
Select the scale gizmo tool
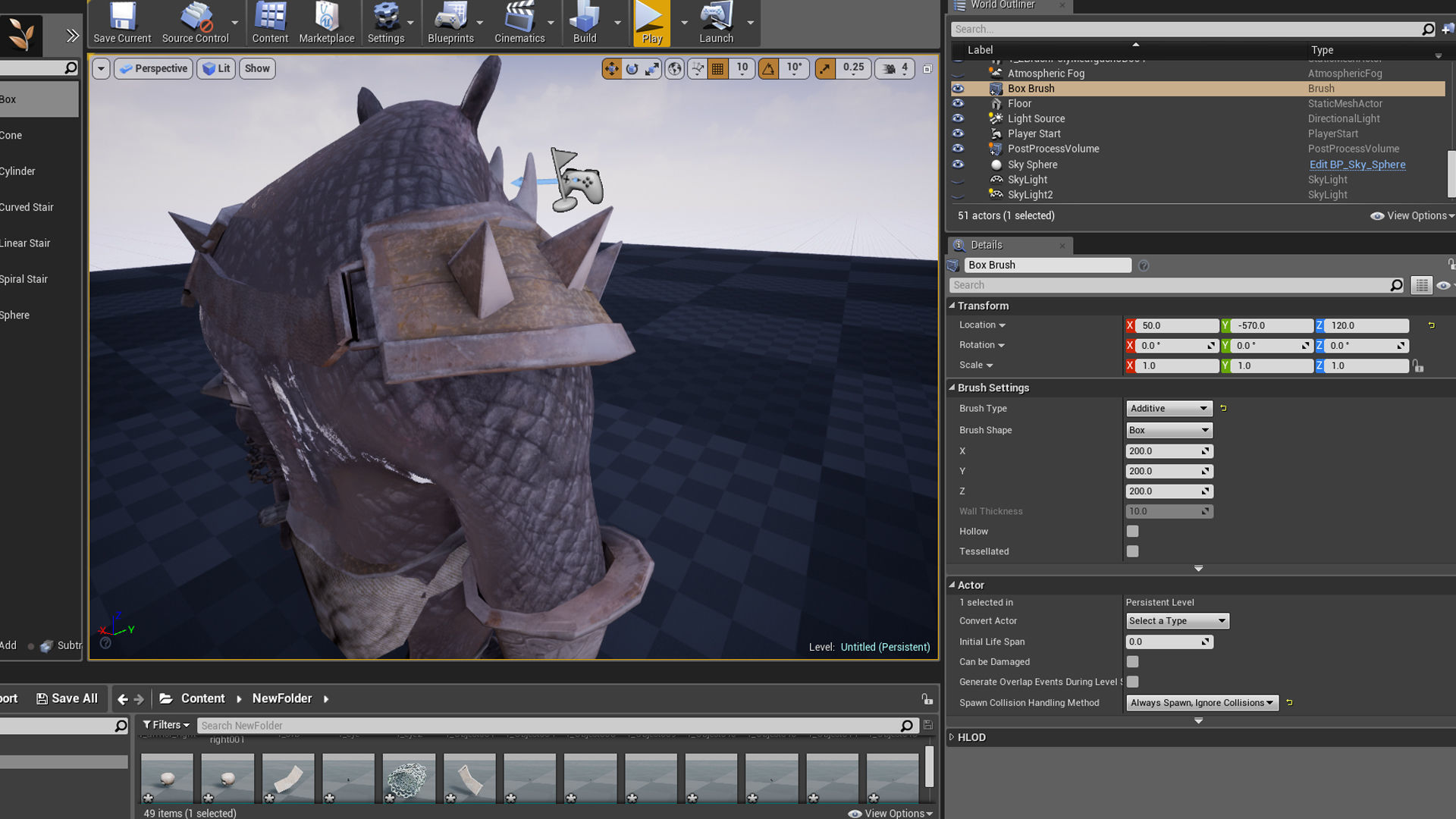click(652, 68)
